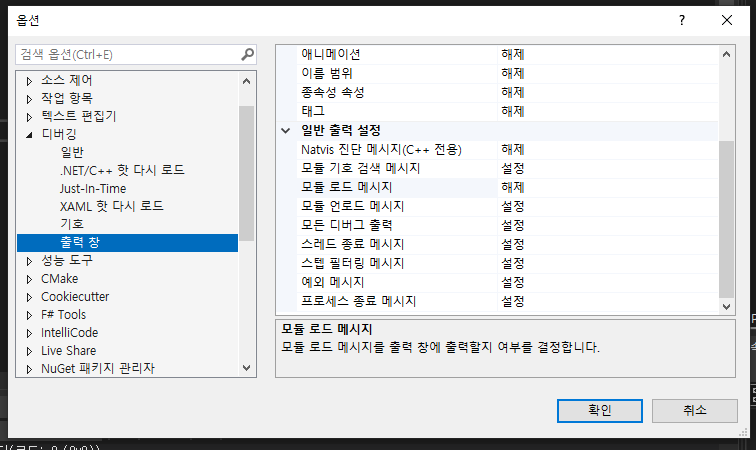Click tree scrollbar down arrow
This screenshot has width=756, height=450.
point(246,368)
